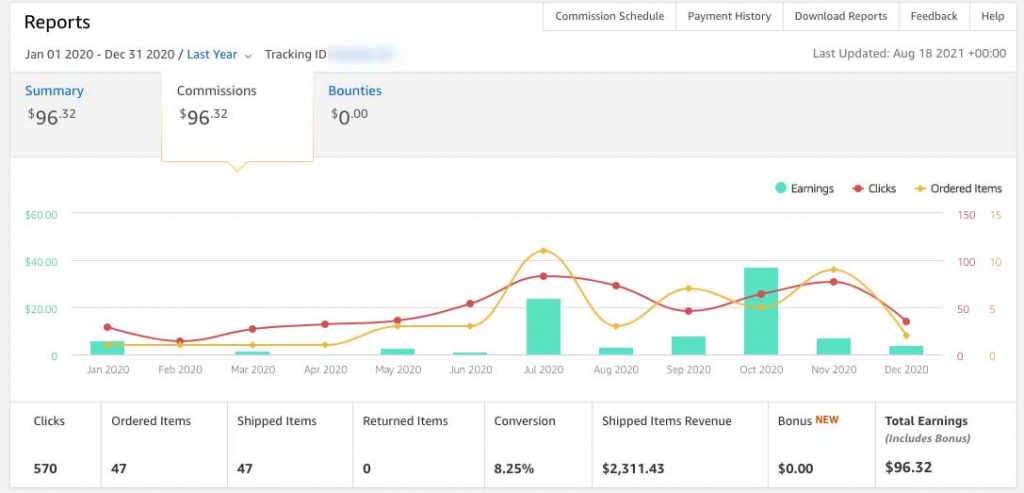This screenshot has width=1024, height=493.
Task: Click the Nov 2020 clicks data point
Action: click(x=833, y=281)
